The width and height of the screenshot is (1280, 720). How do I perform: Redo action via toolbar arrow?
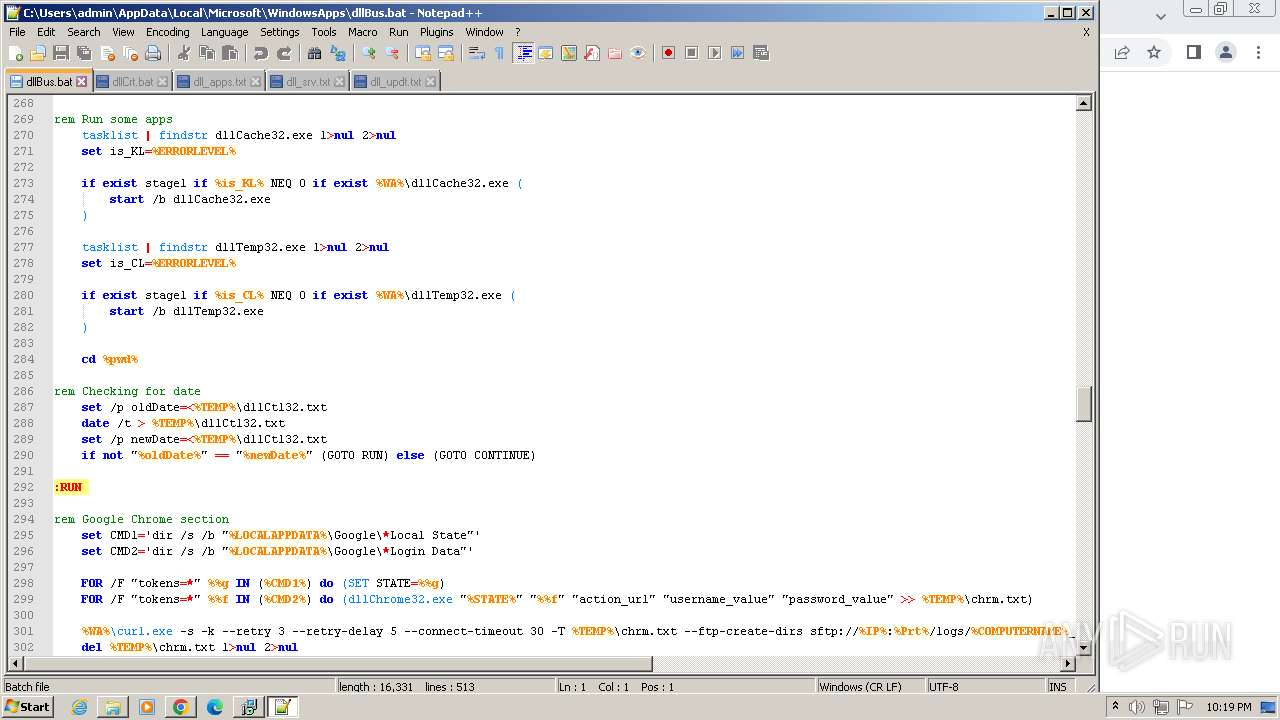284,53
